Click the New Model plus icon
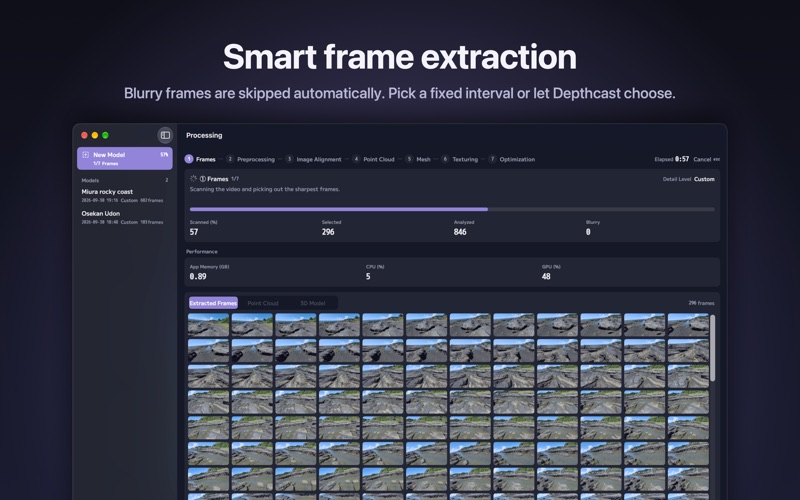Viewport: 800px width, 500px height. 86,155
